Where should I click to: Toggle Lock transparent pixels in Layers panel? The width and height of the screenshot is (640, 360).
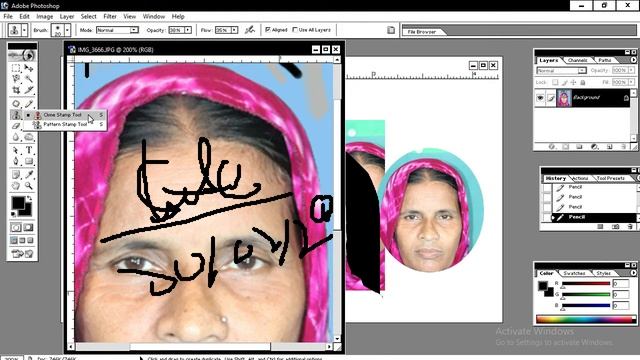point(555,82)
